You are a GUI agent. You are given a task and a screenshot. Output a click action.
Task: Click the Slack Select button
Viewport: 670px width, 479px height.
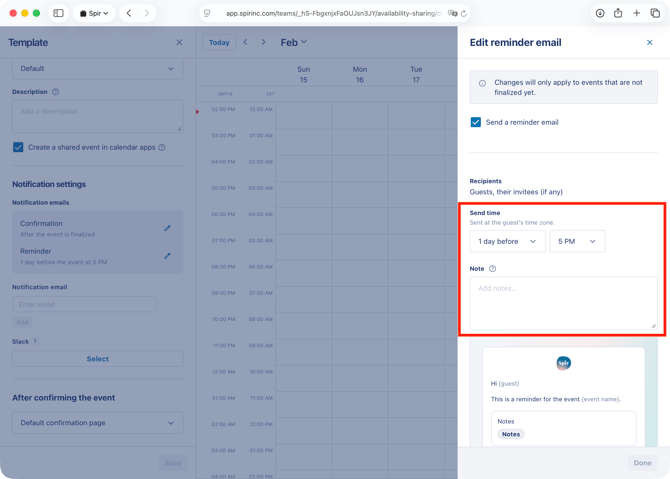[97, 359]
